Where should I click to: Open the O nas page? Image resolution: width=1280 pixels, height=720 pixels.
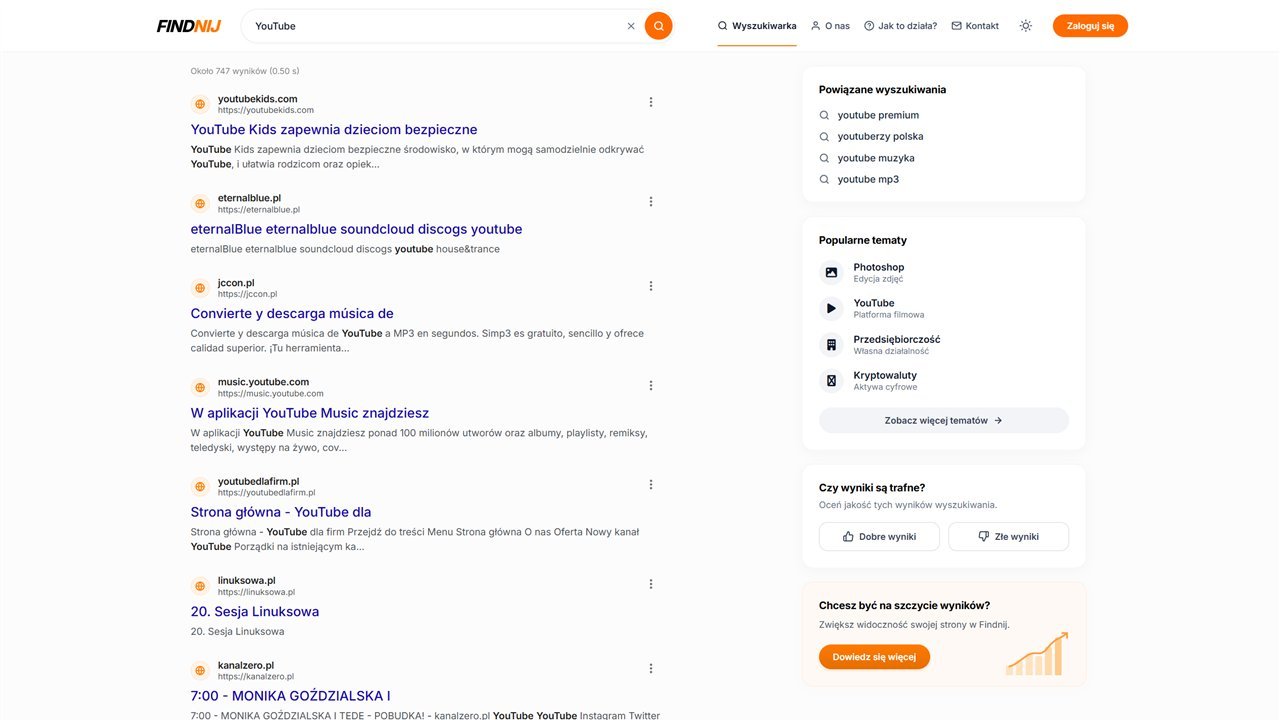point(830,26)
